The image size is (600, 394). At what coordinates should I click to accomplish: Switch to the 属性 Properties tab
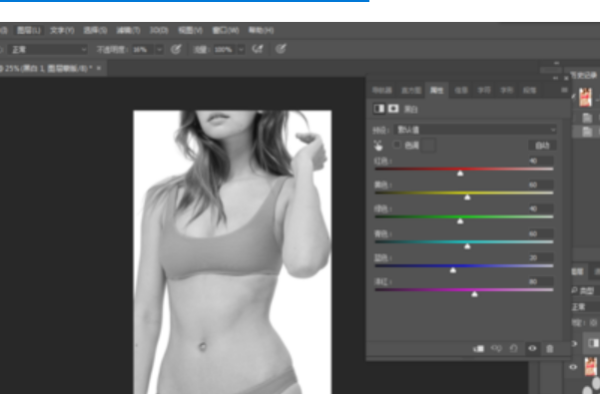click(x=437, y=90)
